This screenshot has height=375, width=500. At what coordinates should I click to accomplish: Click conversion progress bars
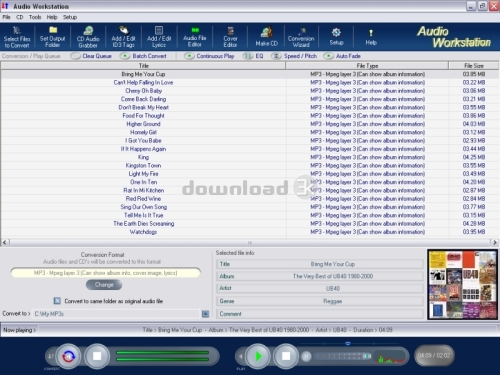pos(162,356)
